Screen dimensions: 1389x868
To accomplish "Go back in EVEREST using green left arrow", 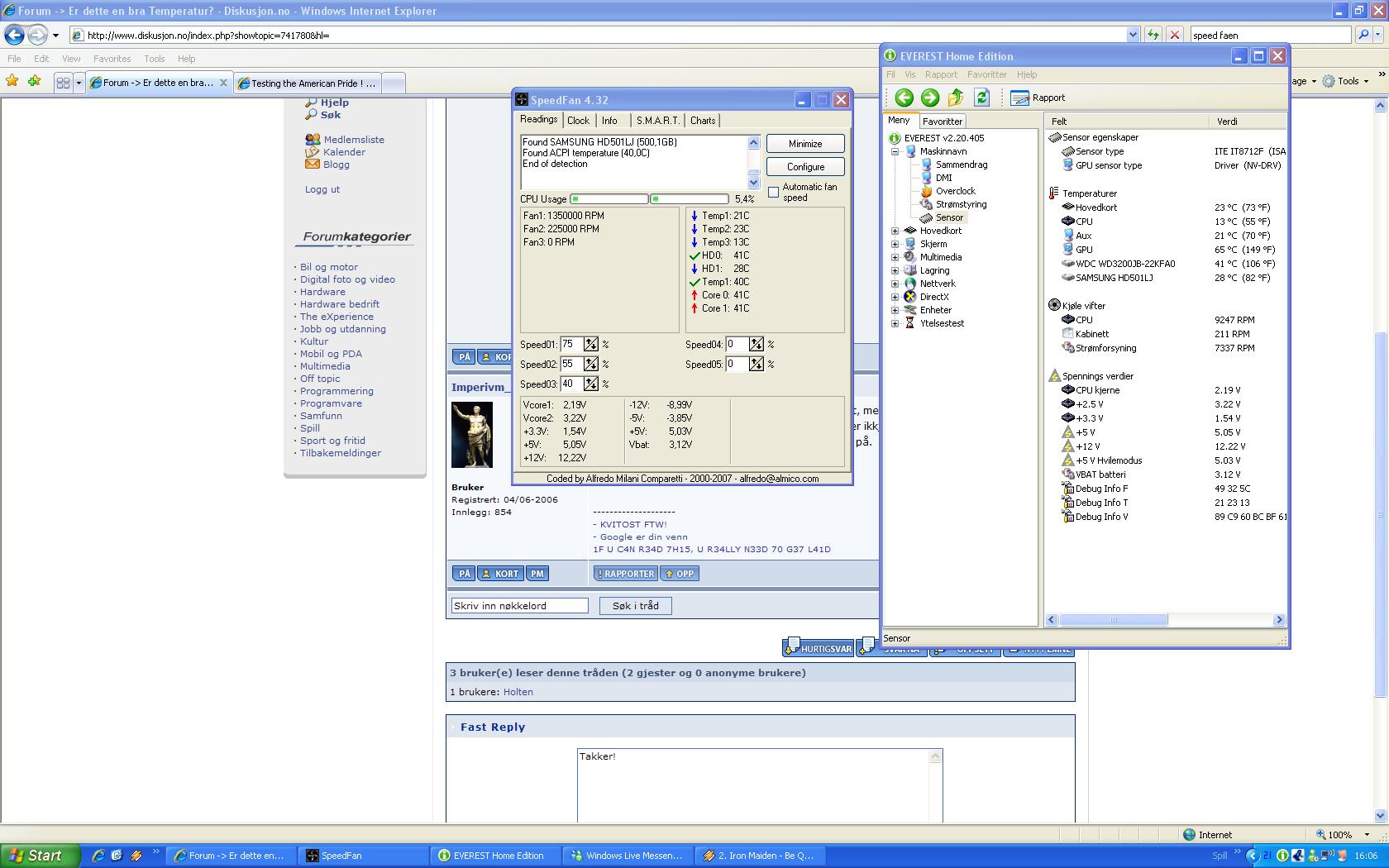I will coord(904,98).
